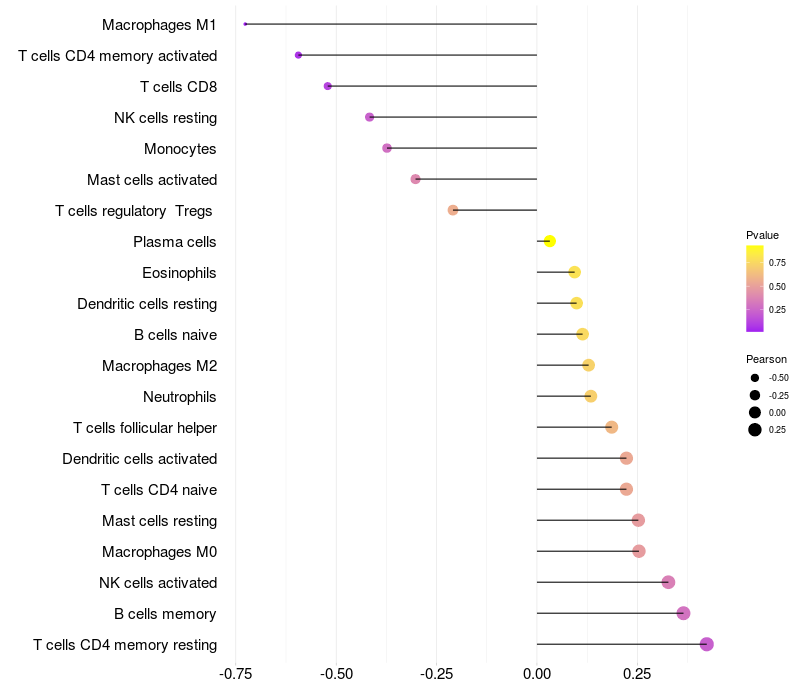Image resolution: width=800 pixels, height=700 pixels.
Task: Click the 0.00 Pearson legend circle
Action: 755,412
